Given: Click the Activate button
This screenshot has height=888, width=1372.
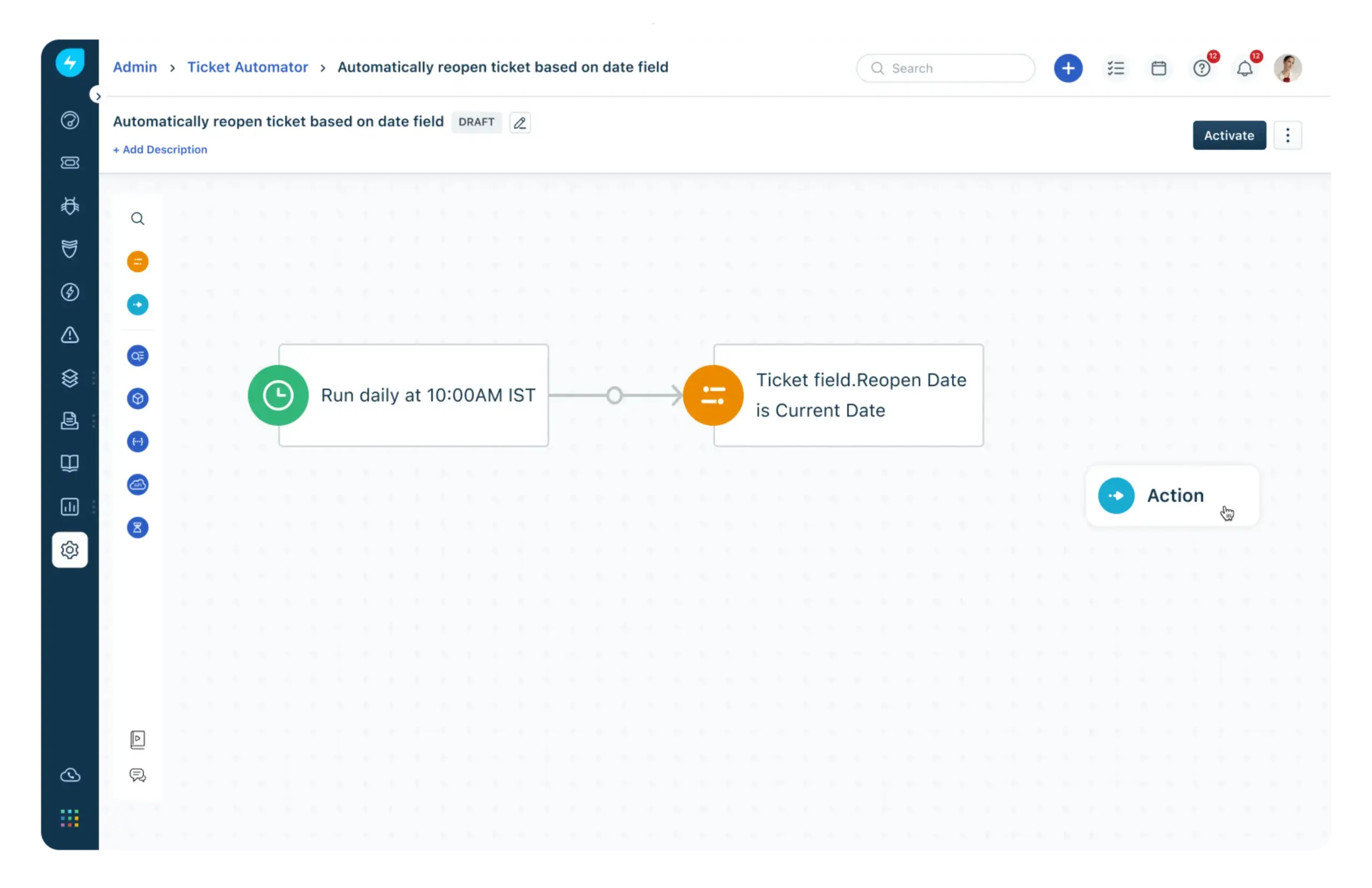Looking at the screenshot, I should click(1228, 136).
